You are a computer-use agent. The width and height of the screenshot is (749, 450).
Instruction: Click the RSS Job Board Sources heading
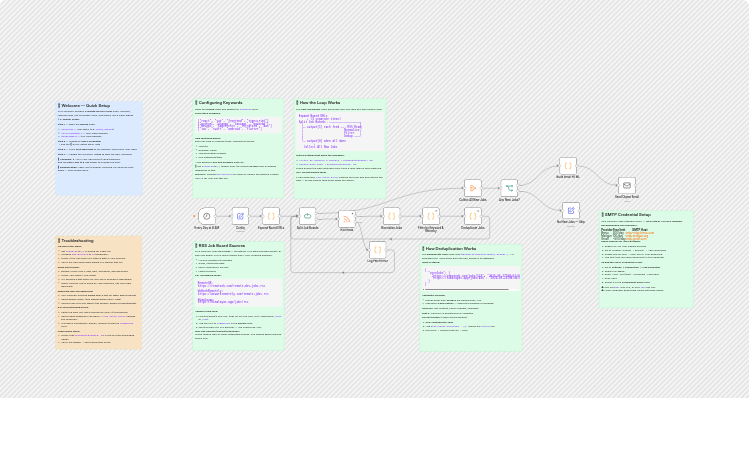tap(222, 246)
